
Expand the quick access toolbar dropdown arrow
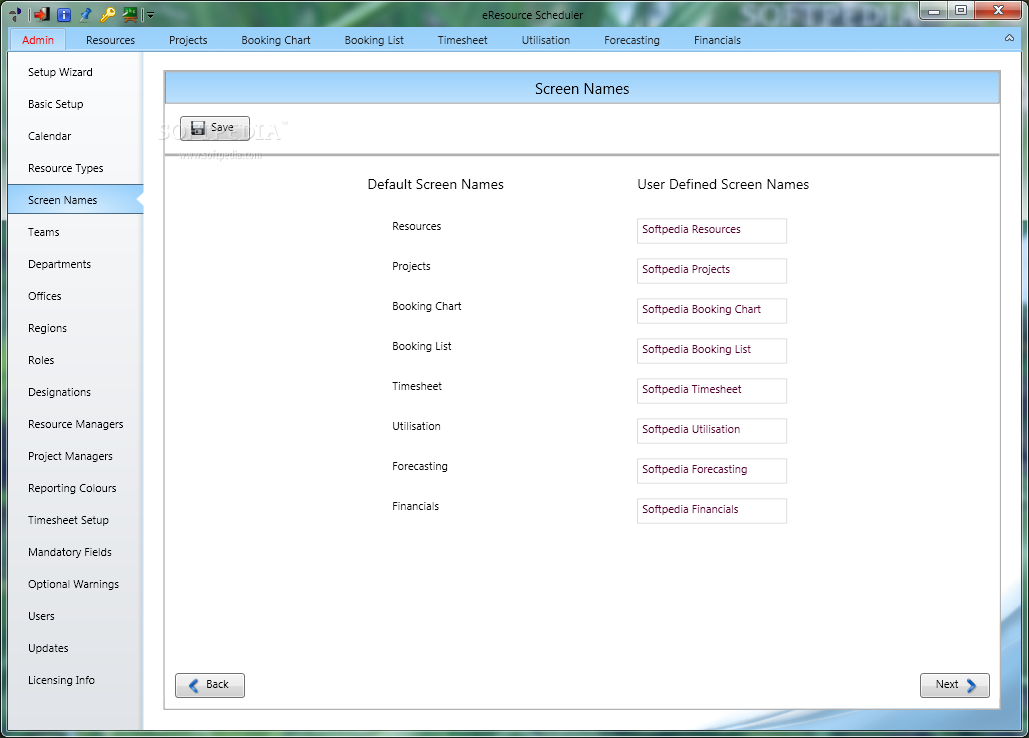[150, 14]
